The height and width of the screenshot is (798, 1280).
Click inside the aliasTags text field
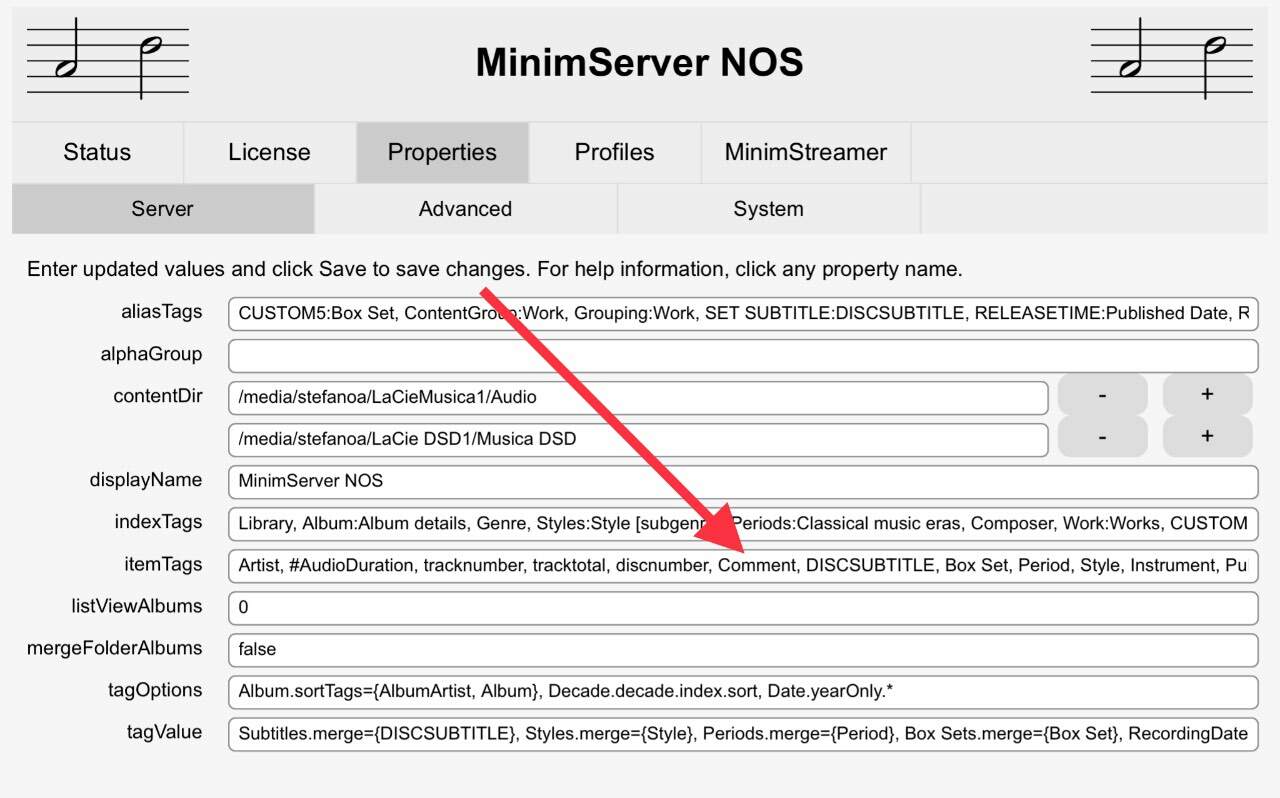tap(742, 313)
